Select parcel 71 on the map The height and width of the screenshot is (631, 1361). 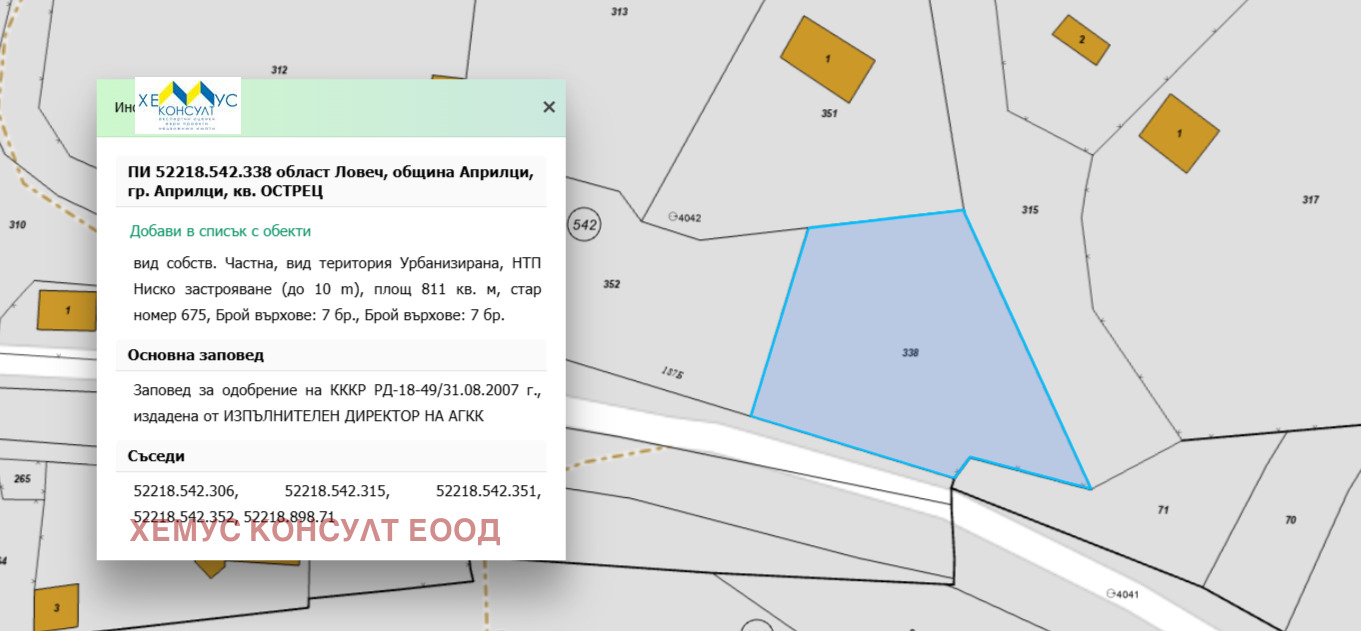point(1163,509)
